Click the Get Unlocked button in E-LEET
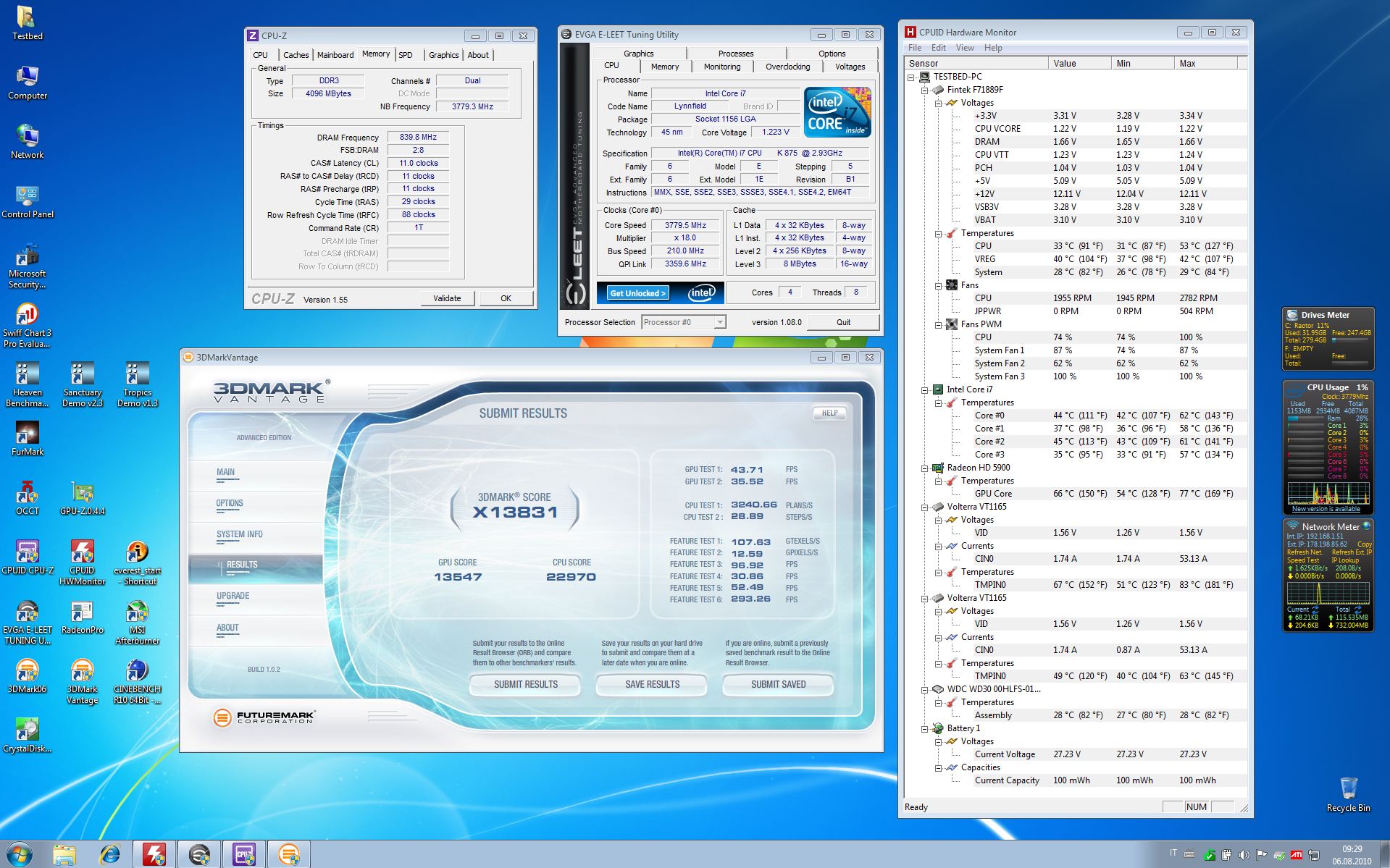The height and width of the screenshot is (868, 1390). click(639, 293)
